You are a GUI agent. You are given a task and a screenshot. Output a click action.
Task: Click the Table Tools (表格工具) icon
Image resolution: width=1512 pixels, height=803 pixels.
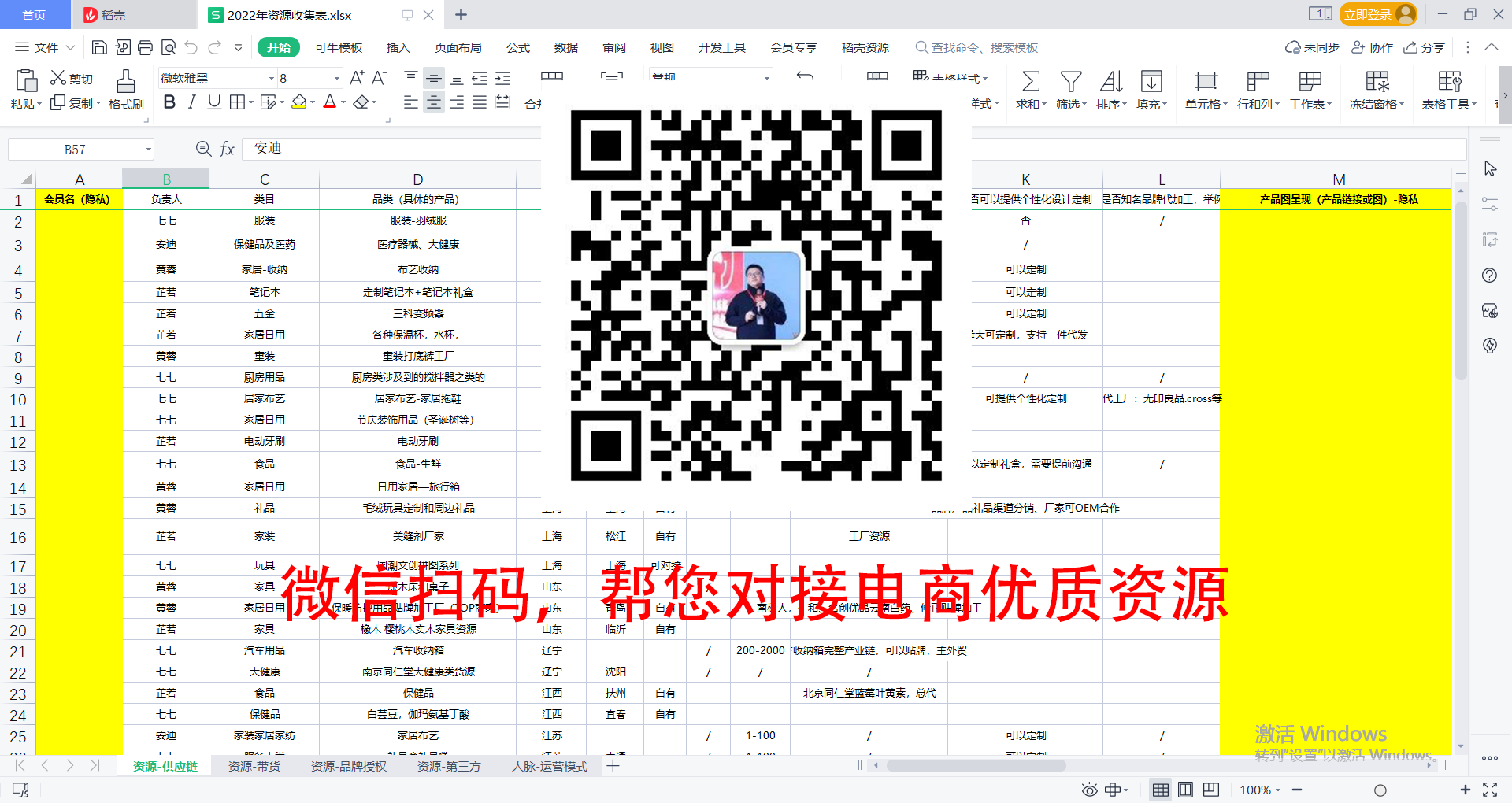click(x=1449, y=81)
